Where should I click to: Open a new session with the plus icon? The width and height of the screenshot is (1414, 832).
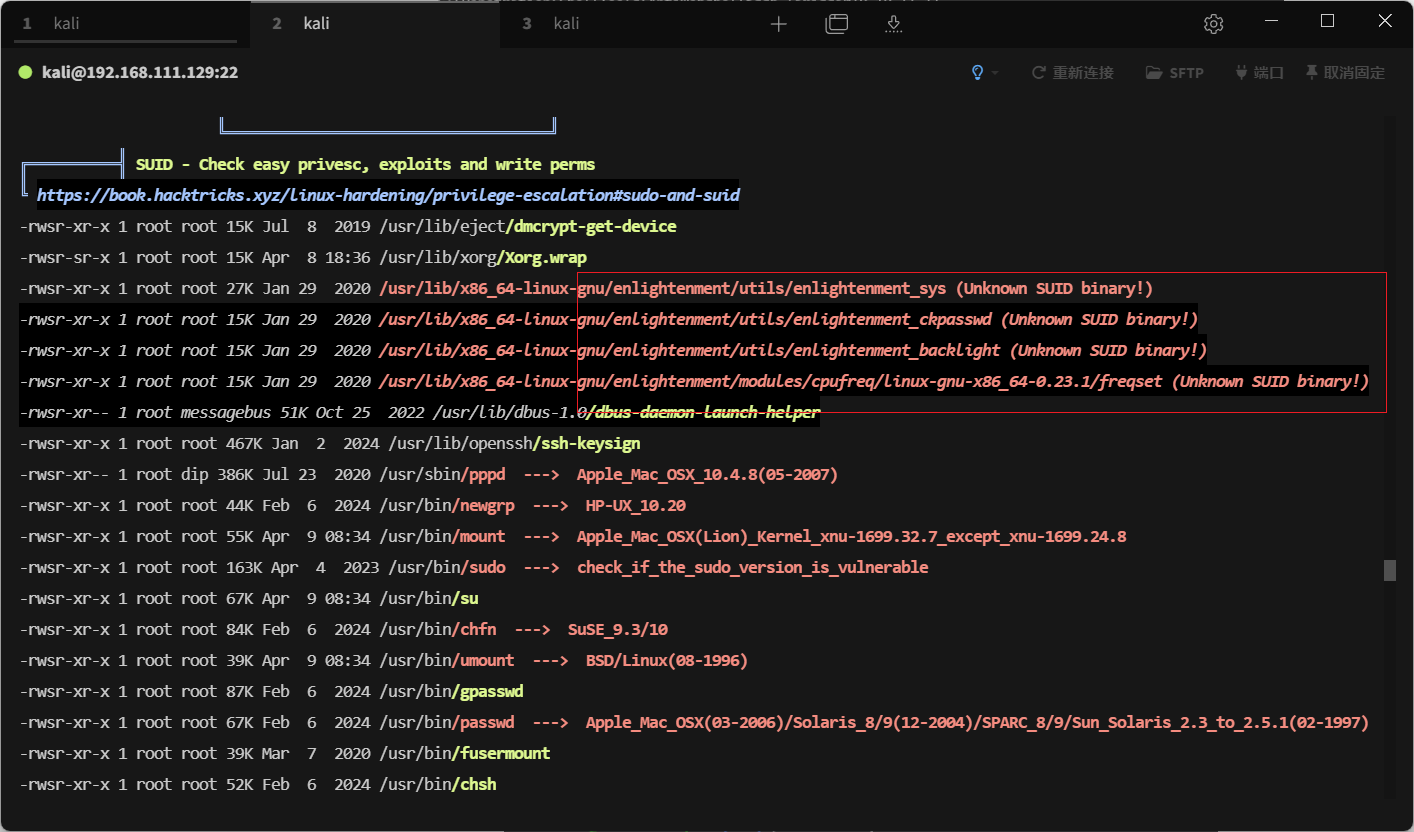coord(778,24)
